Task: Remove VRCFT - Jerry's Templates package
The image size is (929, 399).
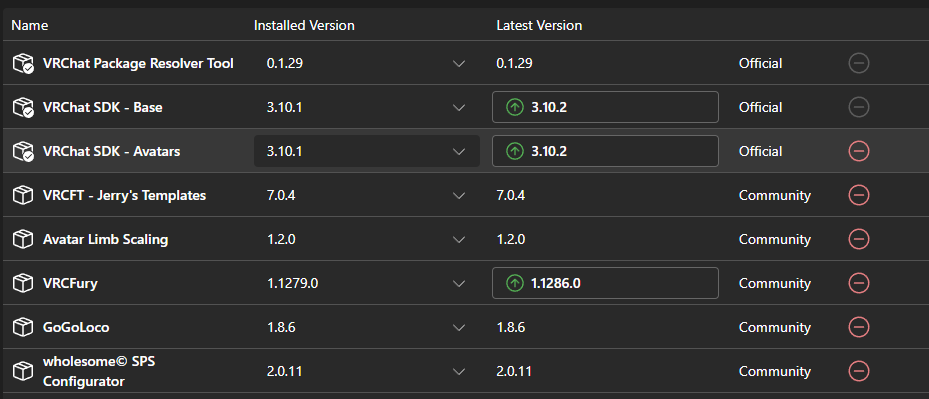Action: (858, 195)
